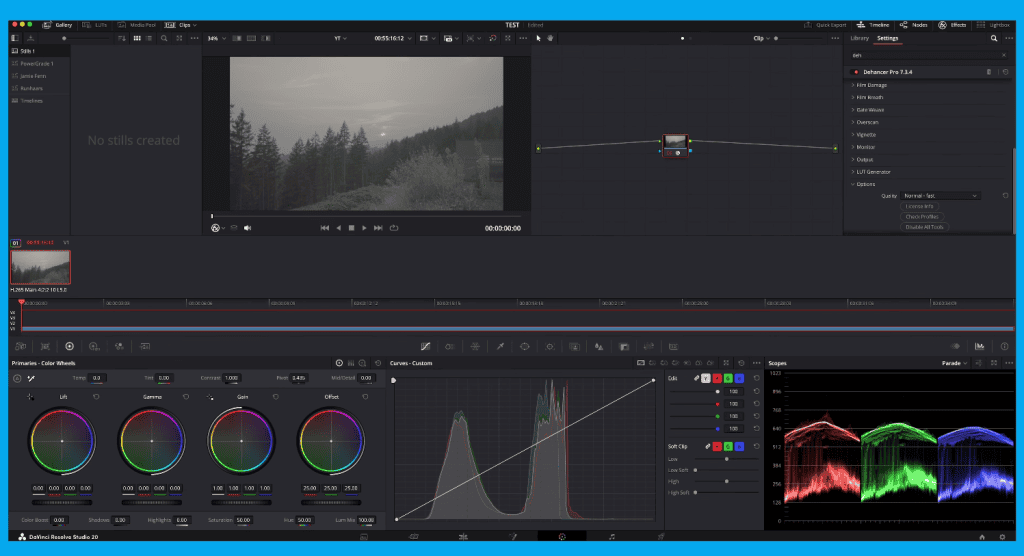Click the Check Profiles button
The width and height of the screenshot is (1024, 556).
click(924, 216)
